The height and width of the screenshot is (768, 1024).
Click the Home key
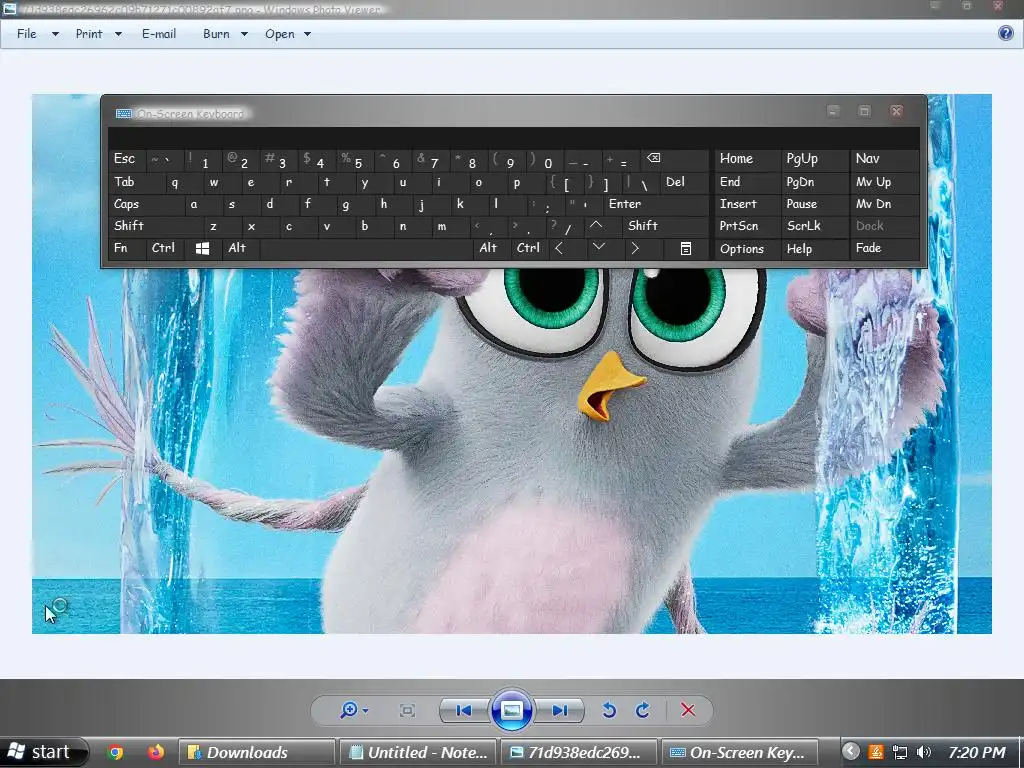click(x=746, y=159)
